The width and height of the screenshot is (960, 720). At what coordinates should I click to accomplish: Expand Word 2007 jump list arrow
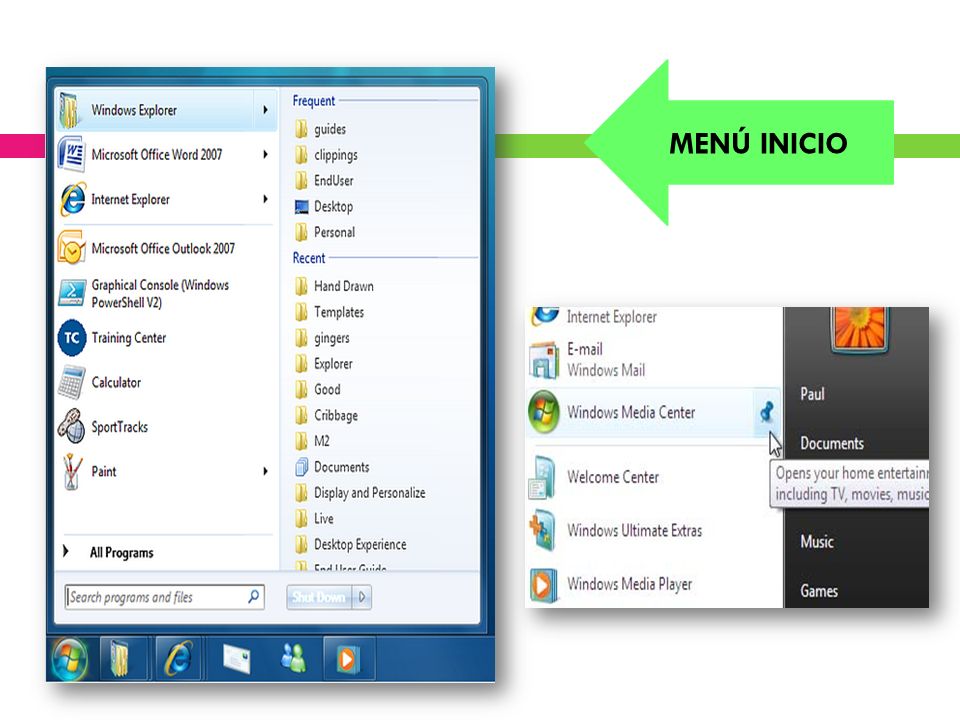(x=265, y=154)
